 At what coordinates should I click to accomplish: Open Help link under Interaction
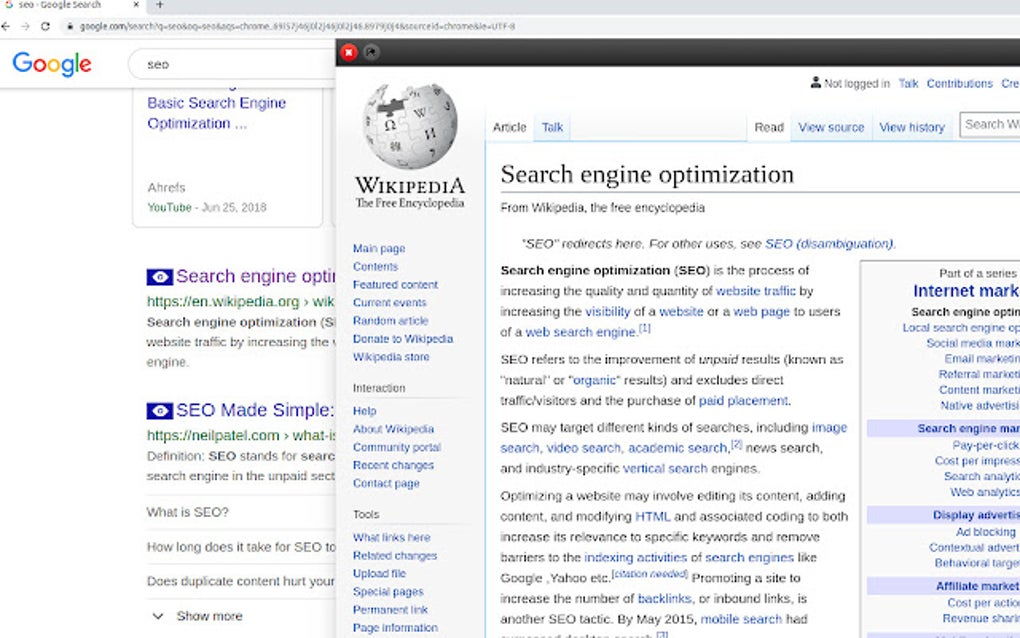click(364, 411)
